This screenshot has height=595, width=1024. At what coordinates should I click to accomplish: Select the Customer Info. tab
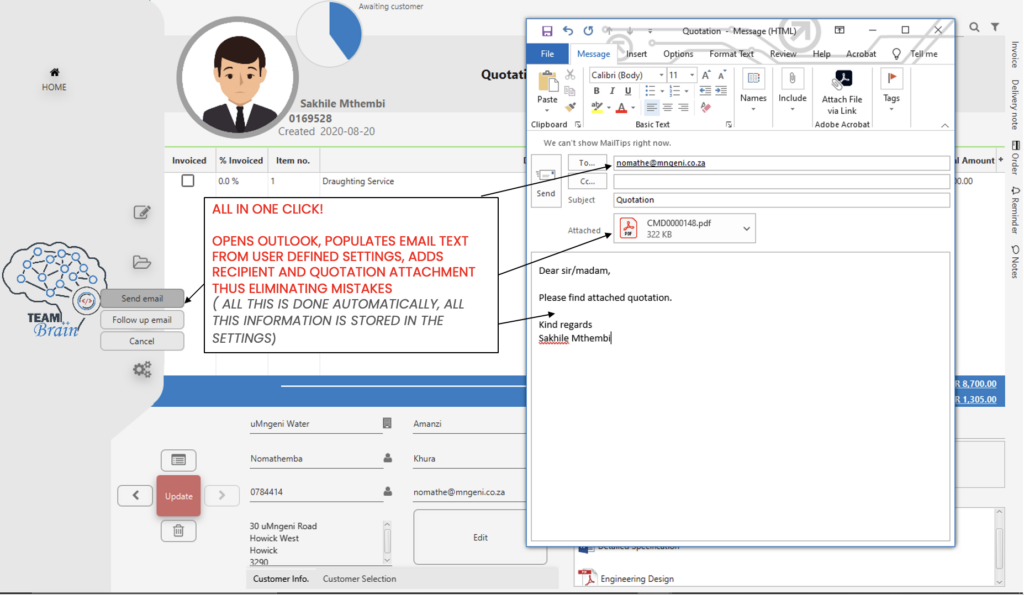coord(281,579)
